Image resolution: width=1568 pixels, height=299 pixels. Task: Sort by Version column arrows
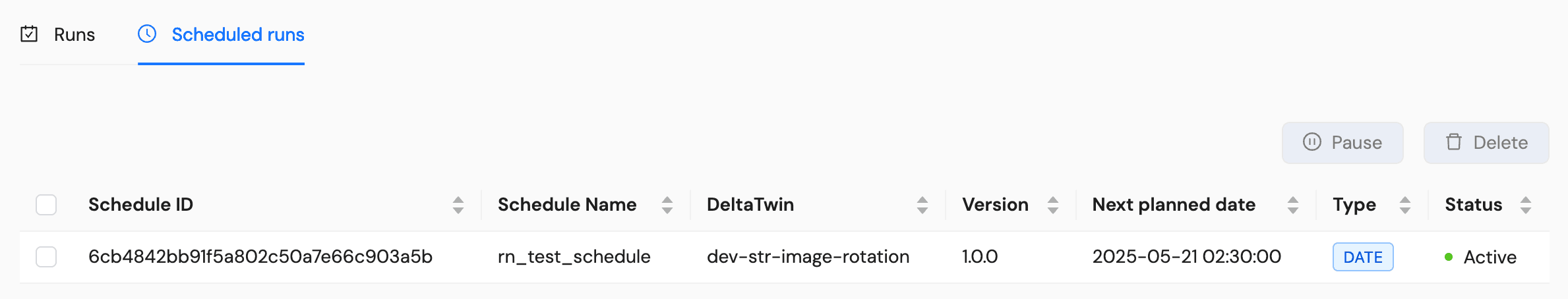click(x=1053, y=205)
